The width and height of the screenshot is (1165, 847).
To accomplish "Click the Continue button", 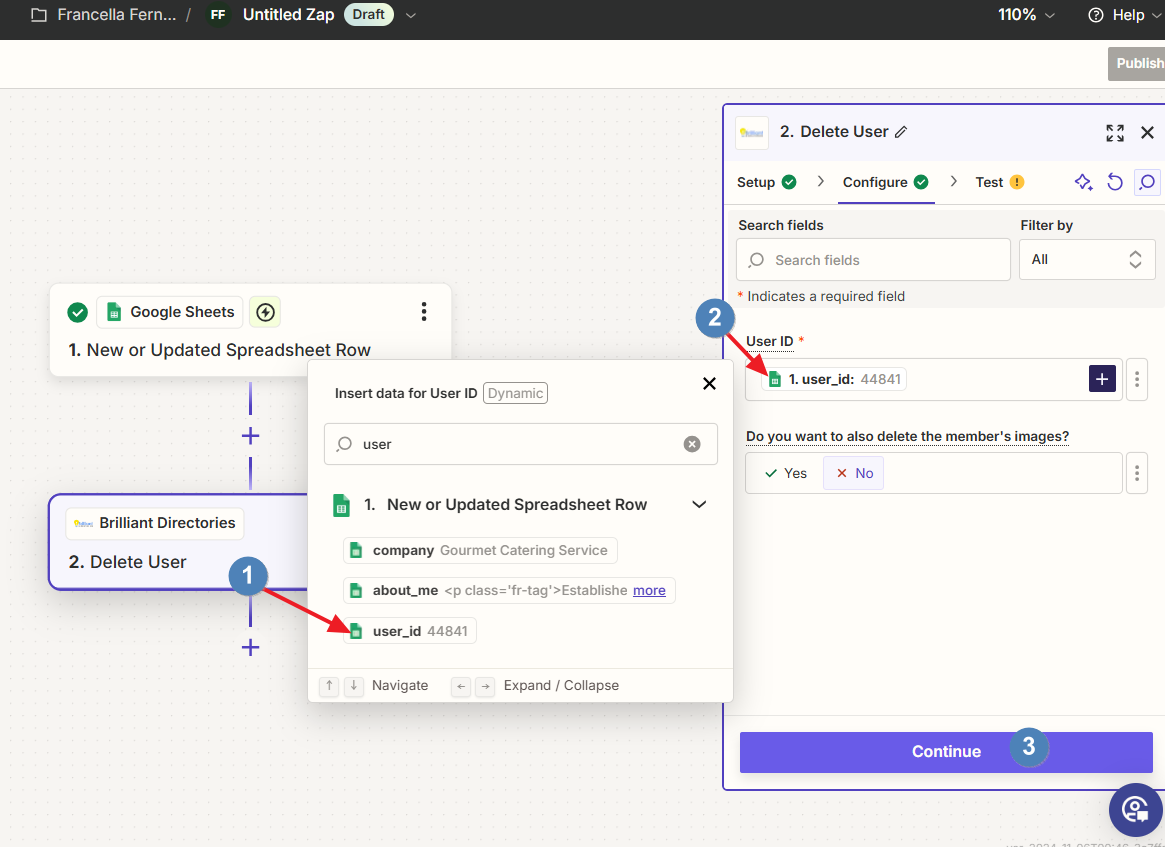I will click(946, 752).
